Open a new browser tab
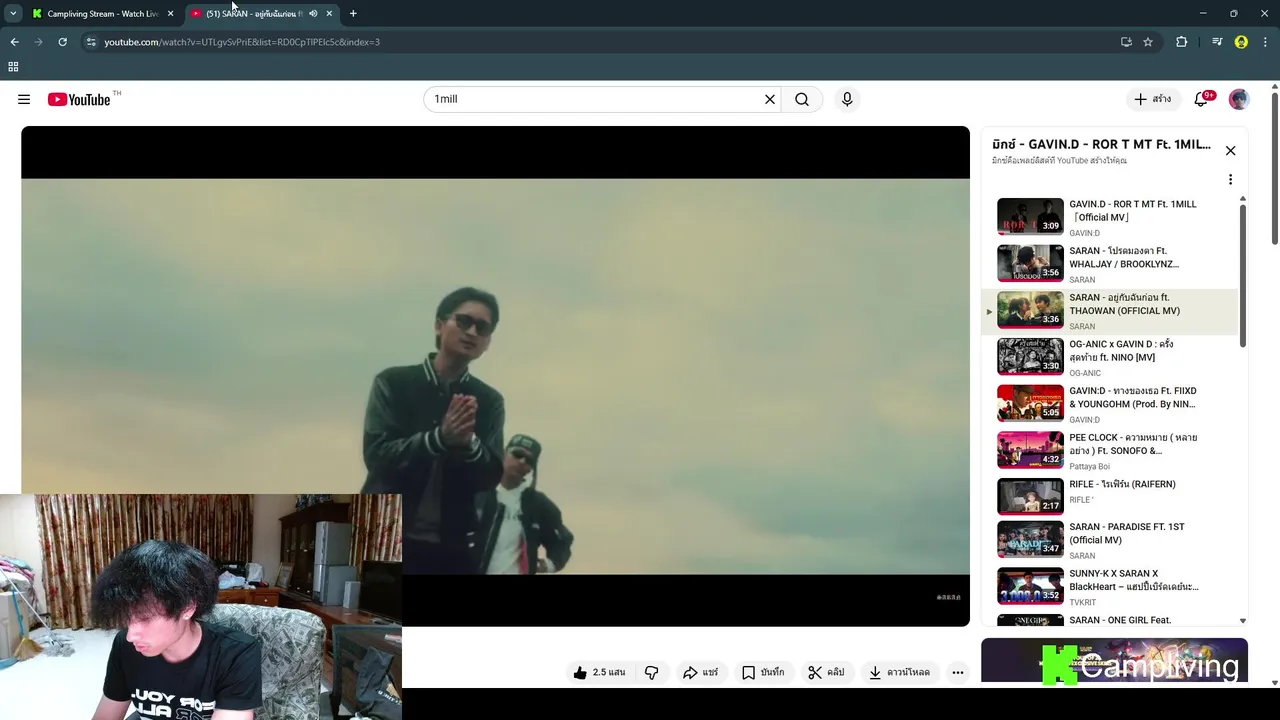The height and width of the screenshot is (720, 1280). (353, 14)
